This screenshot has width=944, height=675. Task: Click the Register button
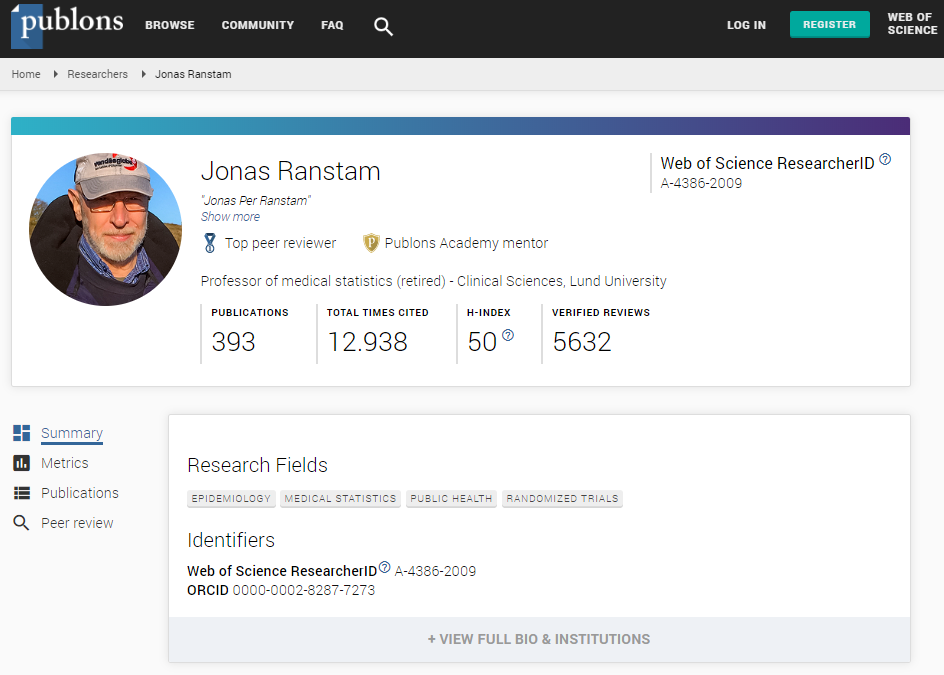(x=829, y=25)
